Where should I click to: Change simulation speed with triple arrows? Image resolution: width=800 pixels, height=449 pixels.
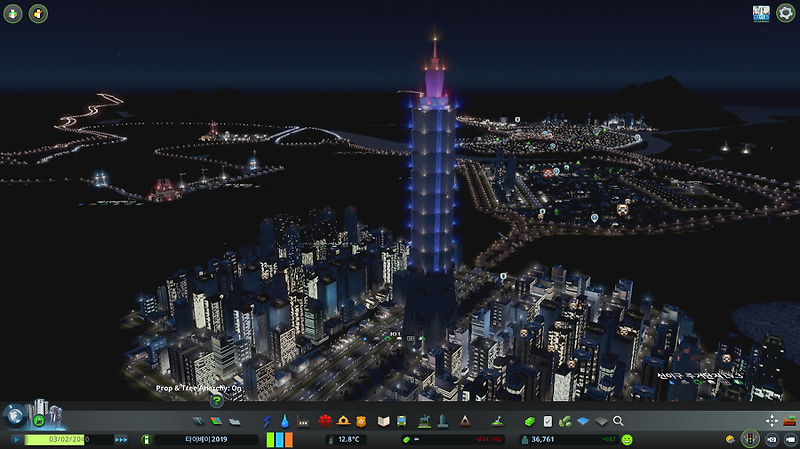(121, 439)
